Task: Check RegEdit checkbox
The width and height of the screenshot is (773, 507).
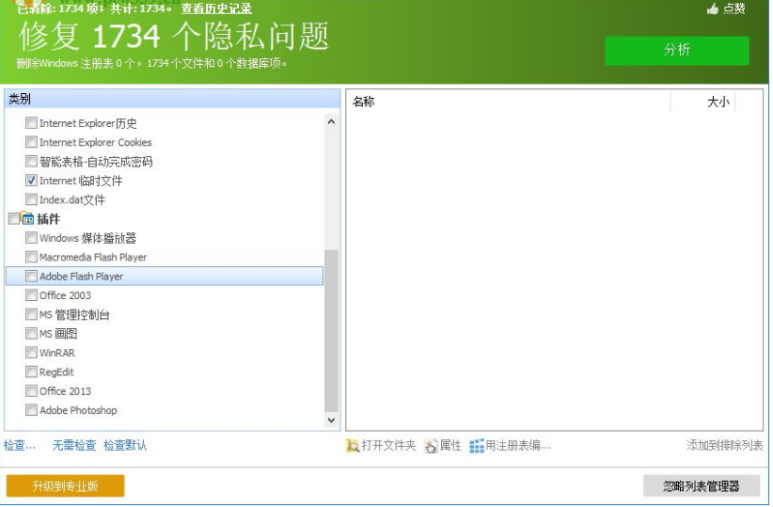Action: click(x=31, y=372)
